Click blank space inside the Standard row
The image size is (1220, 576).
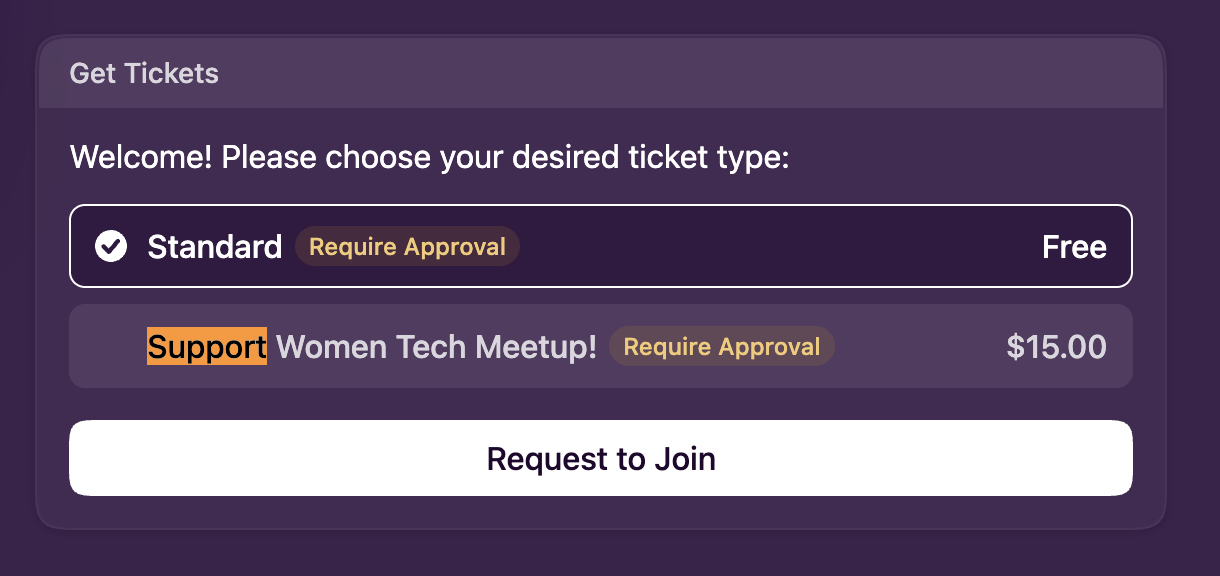780,247
